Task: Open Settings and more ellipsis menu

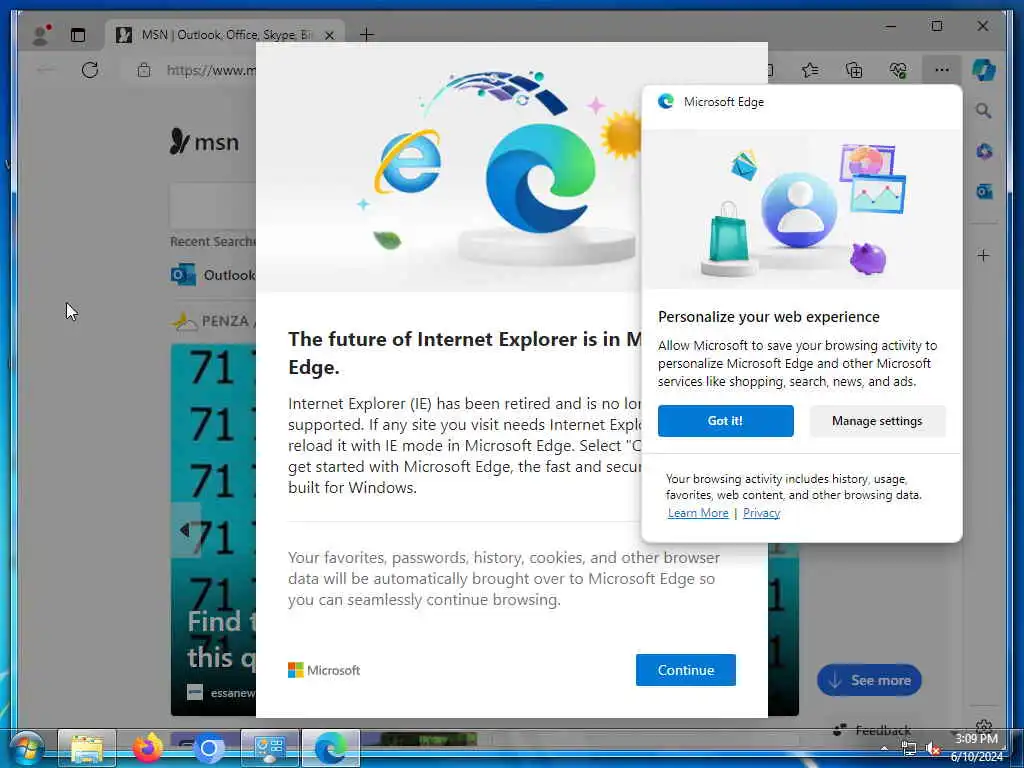Action: pyautogui.click(x=941, y=70)
